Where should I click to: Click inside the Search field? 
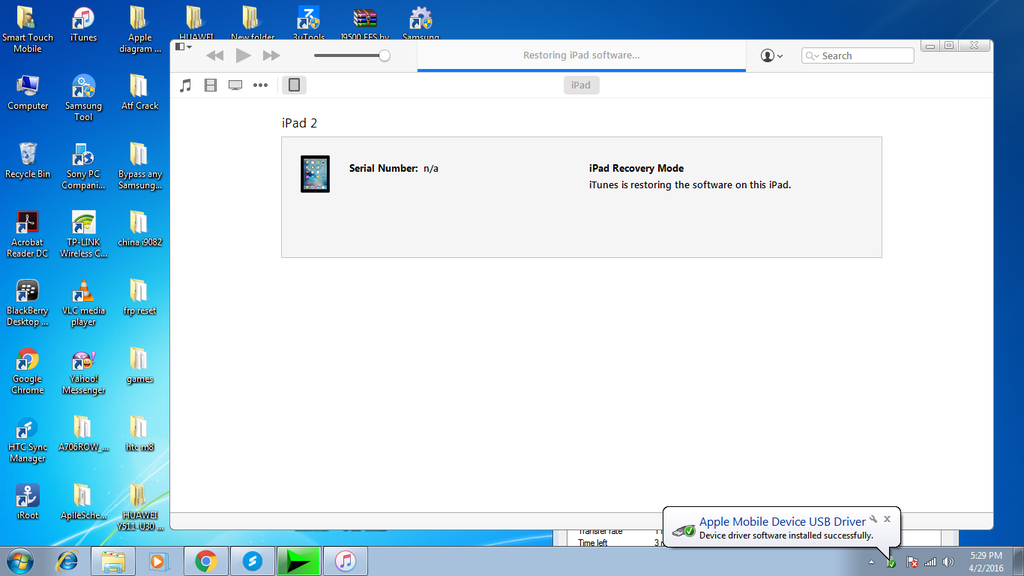pyautogui.click(x=857, y=55)
